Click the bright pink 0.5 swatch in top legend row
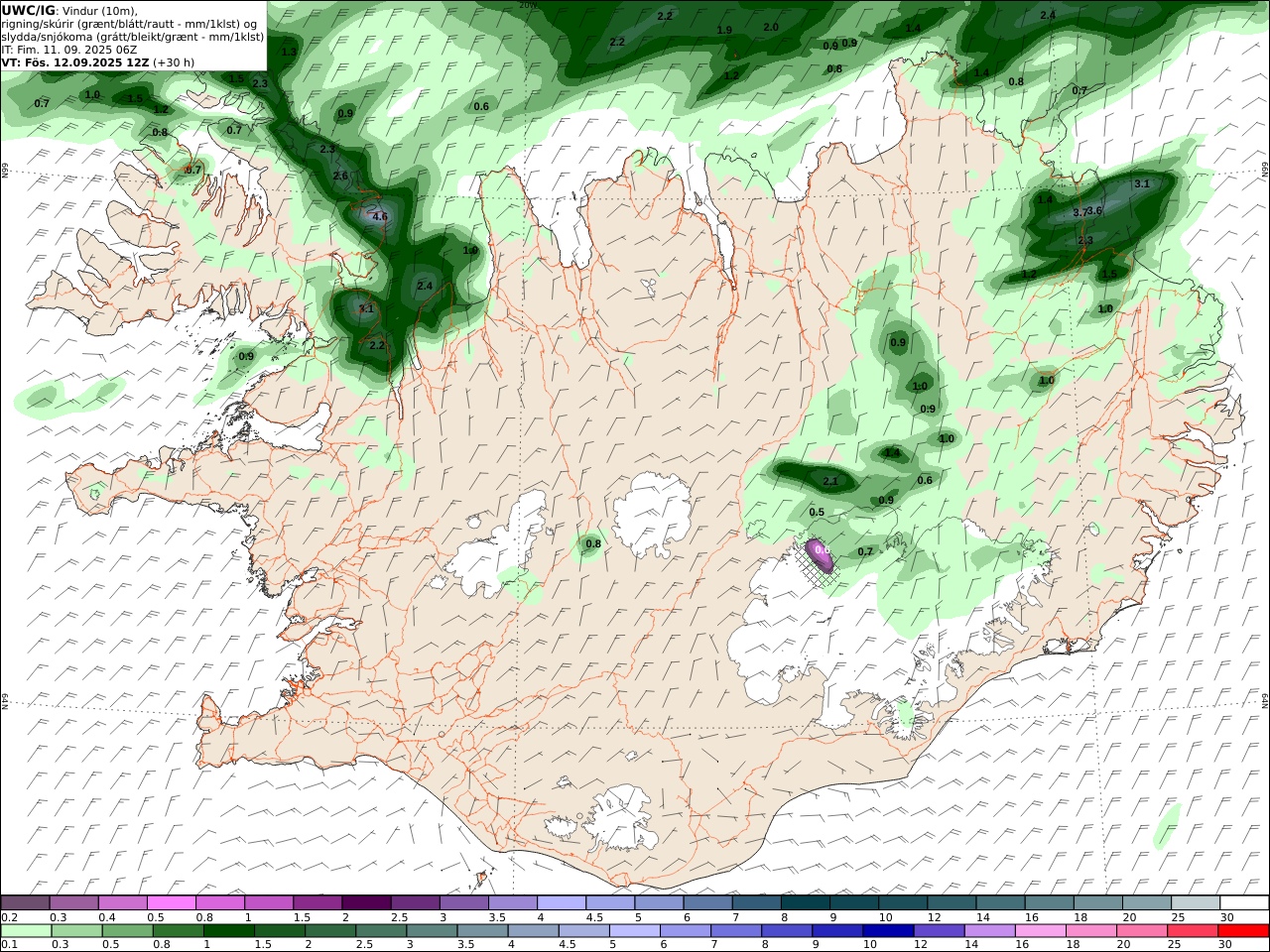 pyautogui.click(x=171, y=902)
